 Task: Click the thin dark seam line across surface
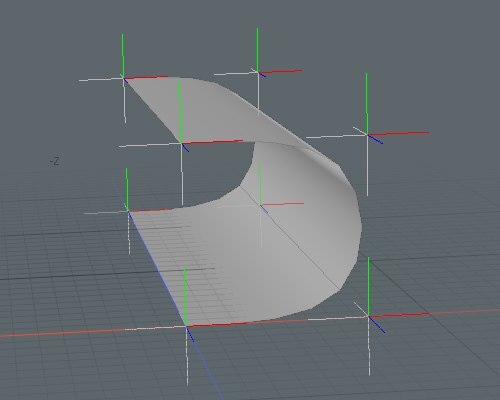[x=290, y=237]
